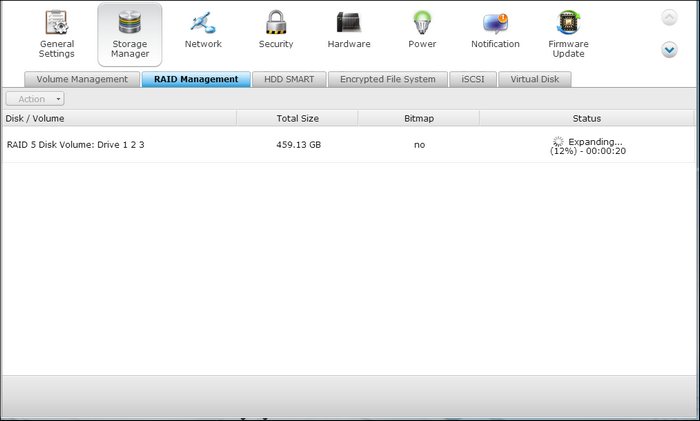The image size is (700, 421).
Task: Open Security padlock icon
Action: 276,25
